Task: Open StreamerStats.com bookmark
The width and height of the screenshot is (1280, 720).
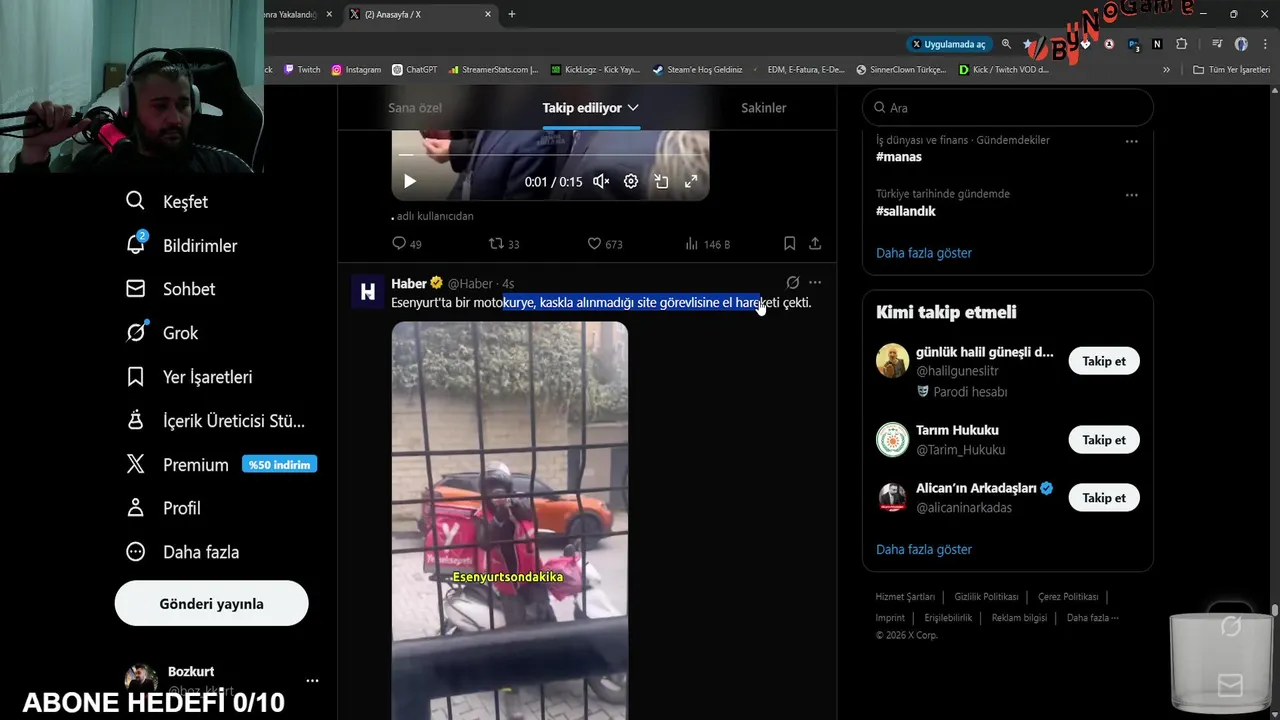Action: 494,70
